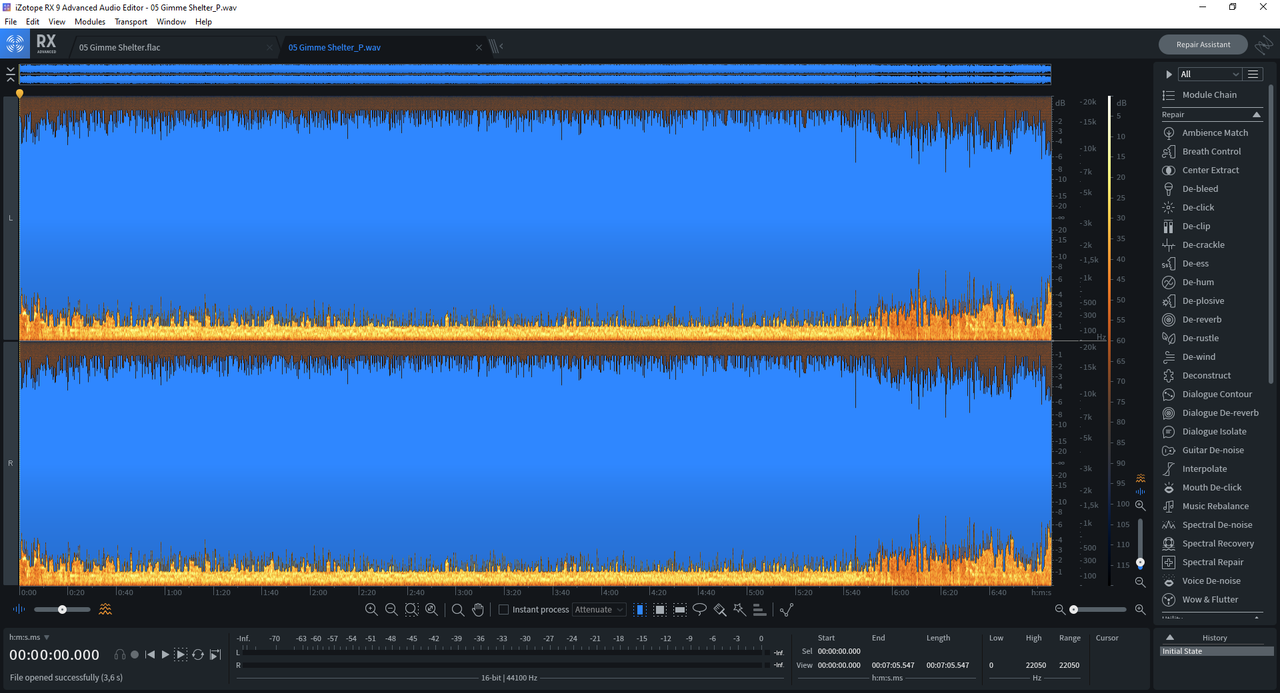Viewport: 1280px width, 693px height.
Task: Toggle loop playback
Action: [198, 654]
